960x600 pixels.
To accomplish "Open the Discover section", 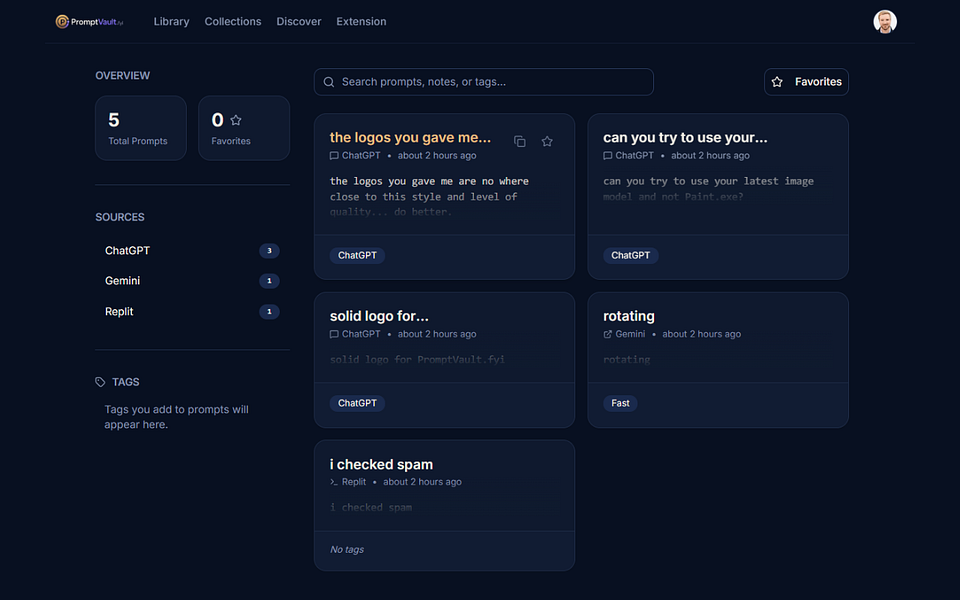I will point(299,21).
